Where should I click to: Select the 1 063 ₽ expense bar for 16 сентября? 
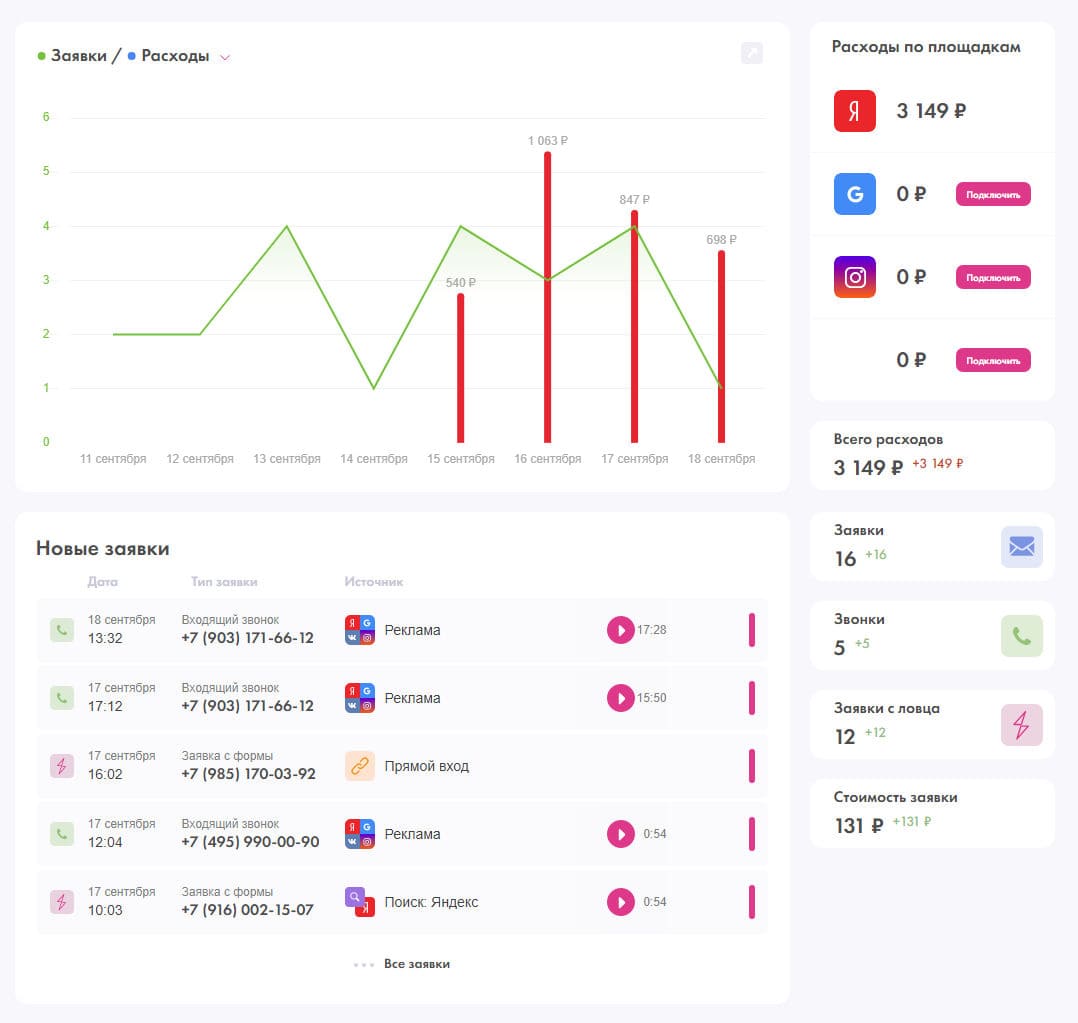click(x=547, y=297)
